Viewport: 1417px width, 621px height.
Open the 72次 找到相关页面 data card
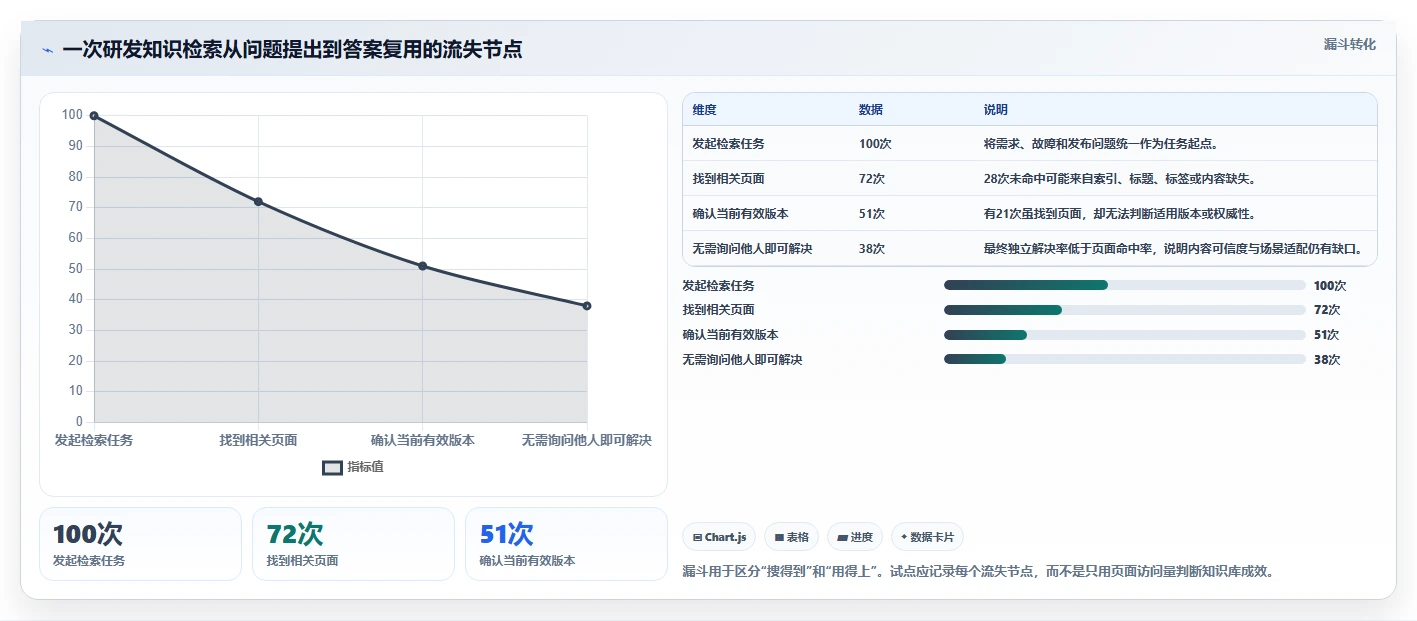coord(354,544)
